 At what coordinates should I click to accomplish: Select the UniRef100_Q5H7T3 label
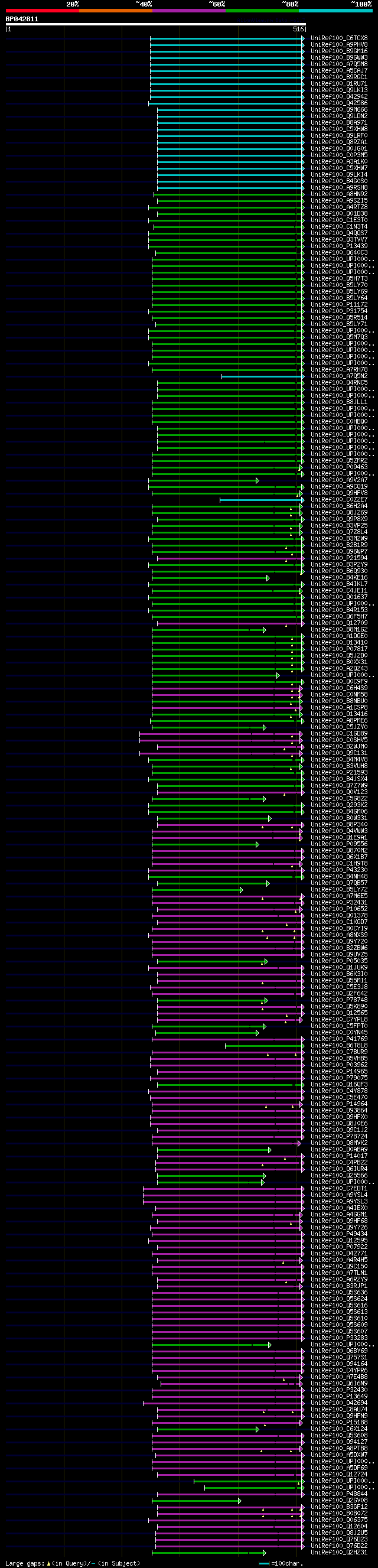[339, 279]
